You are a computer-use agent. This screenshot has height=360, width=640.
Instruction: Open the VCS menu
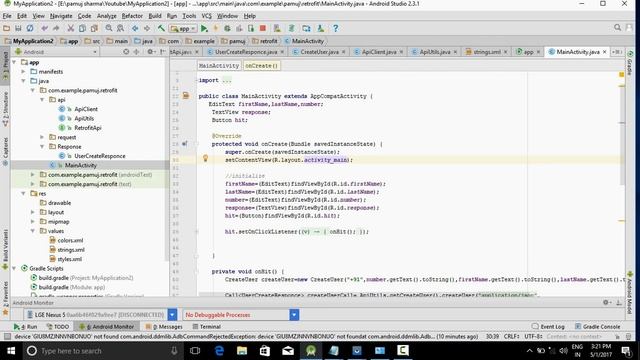[207, 16]
